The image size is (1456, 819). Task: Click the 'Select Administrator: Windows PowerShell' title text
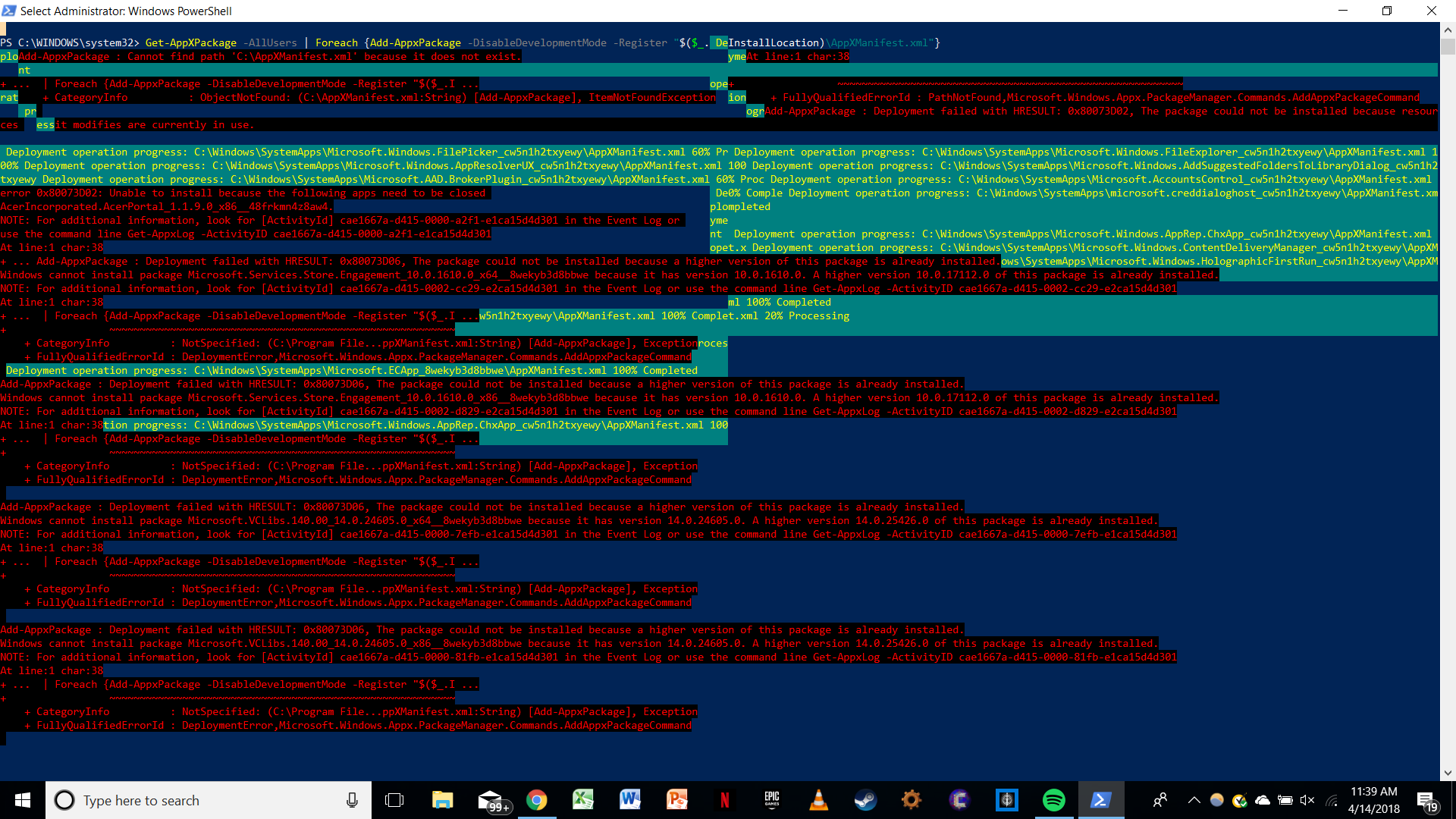click(126, 11)
